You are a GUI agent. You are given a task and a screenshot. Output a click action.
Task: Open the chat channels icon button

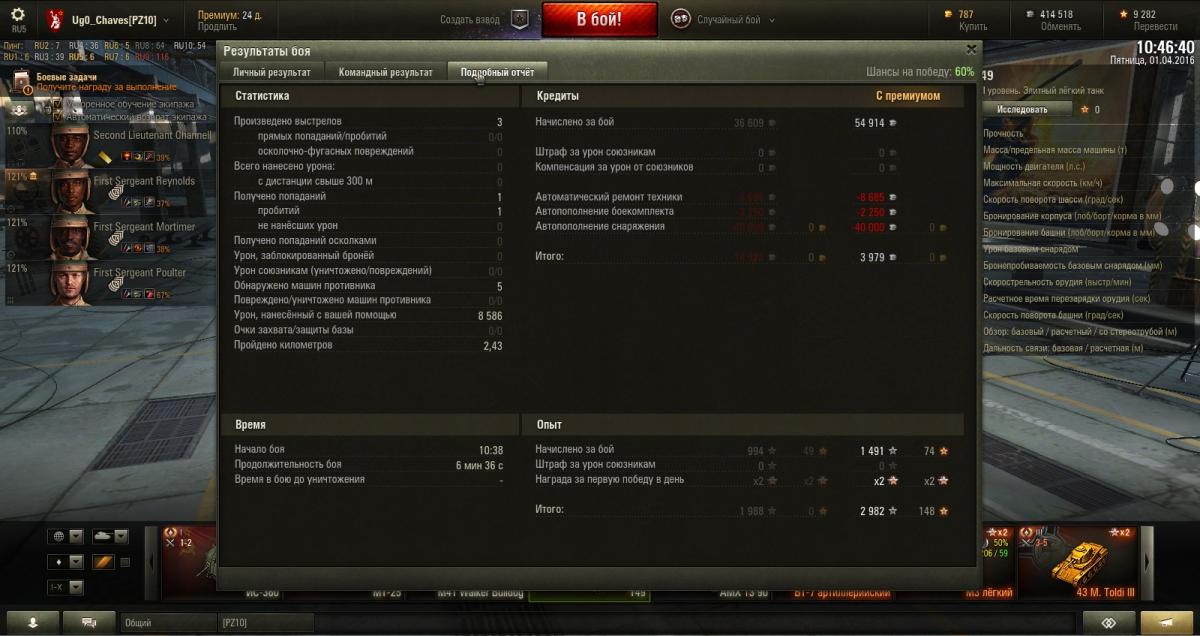(x=90, y=622)
